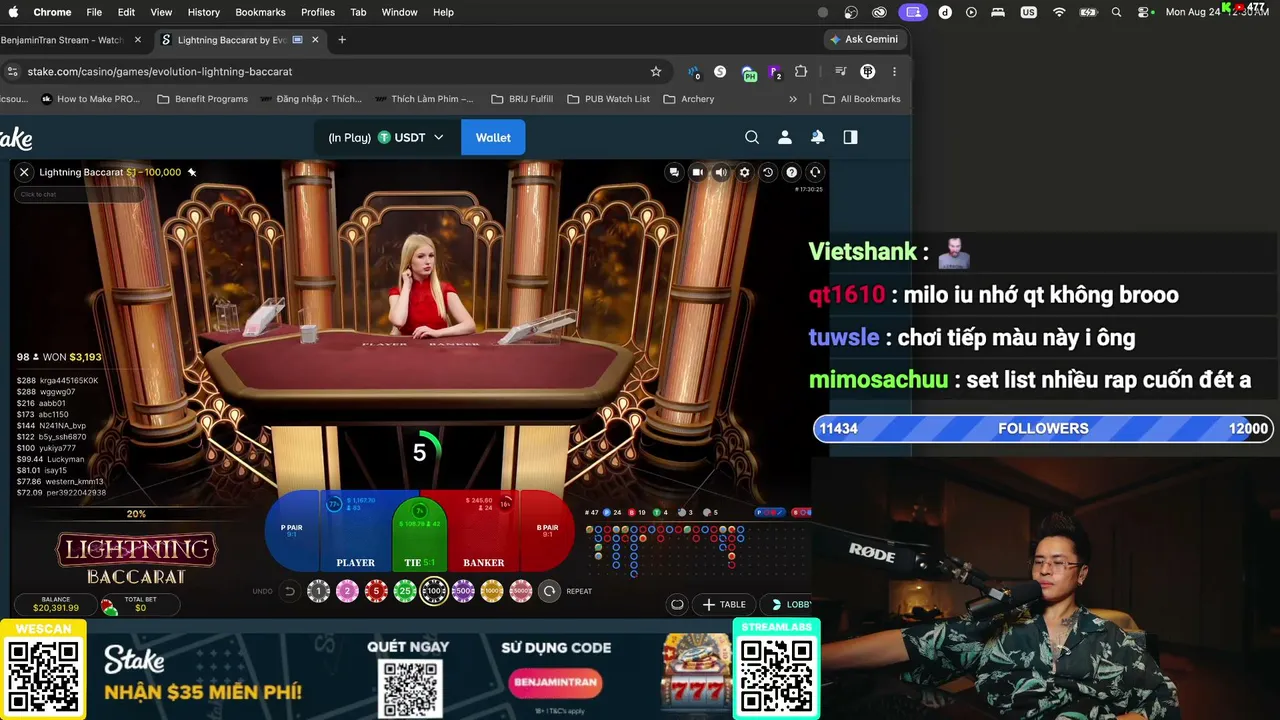Open the BRIJ Fulfill bookmarks folder
1280x720 pixels.
coord(522,99)
